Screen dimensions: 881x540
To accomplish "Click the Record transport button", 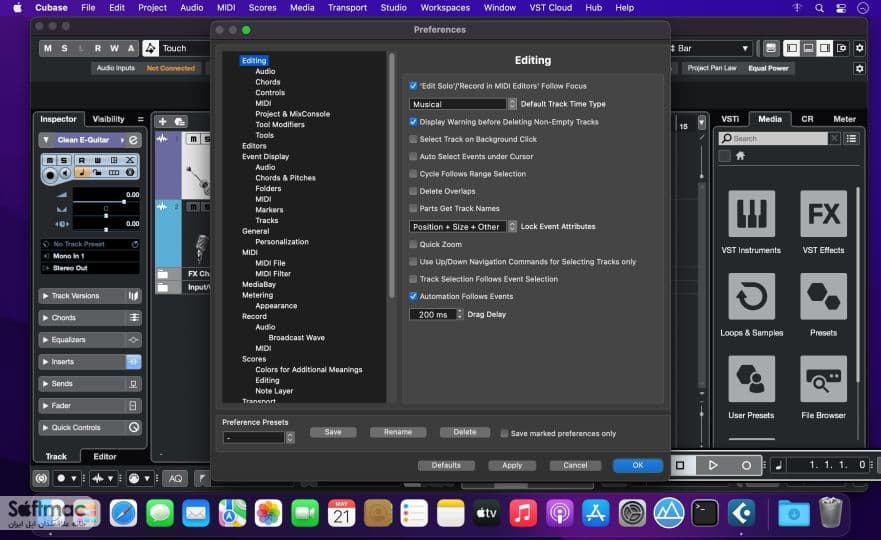I will [x=746, y=465].
